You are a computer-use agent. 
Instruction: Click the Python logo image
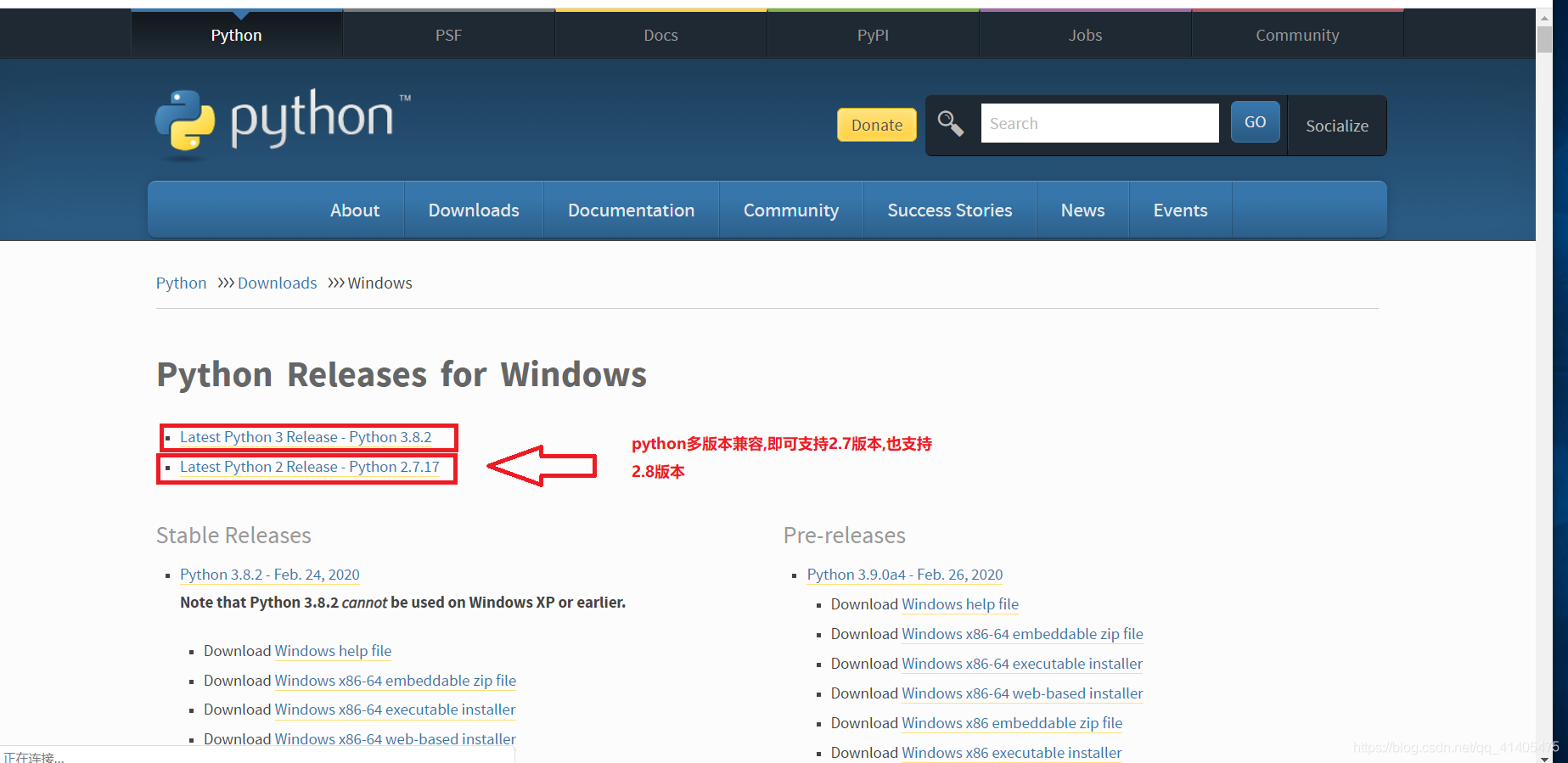284,125
